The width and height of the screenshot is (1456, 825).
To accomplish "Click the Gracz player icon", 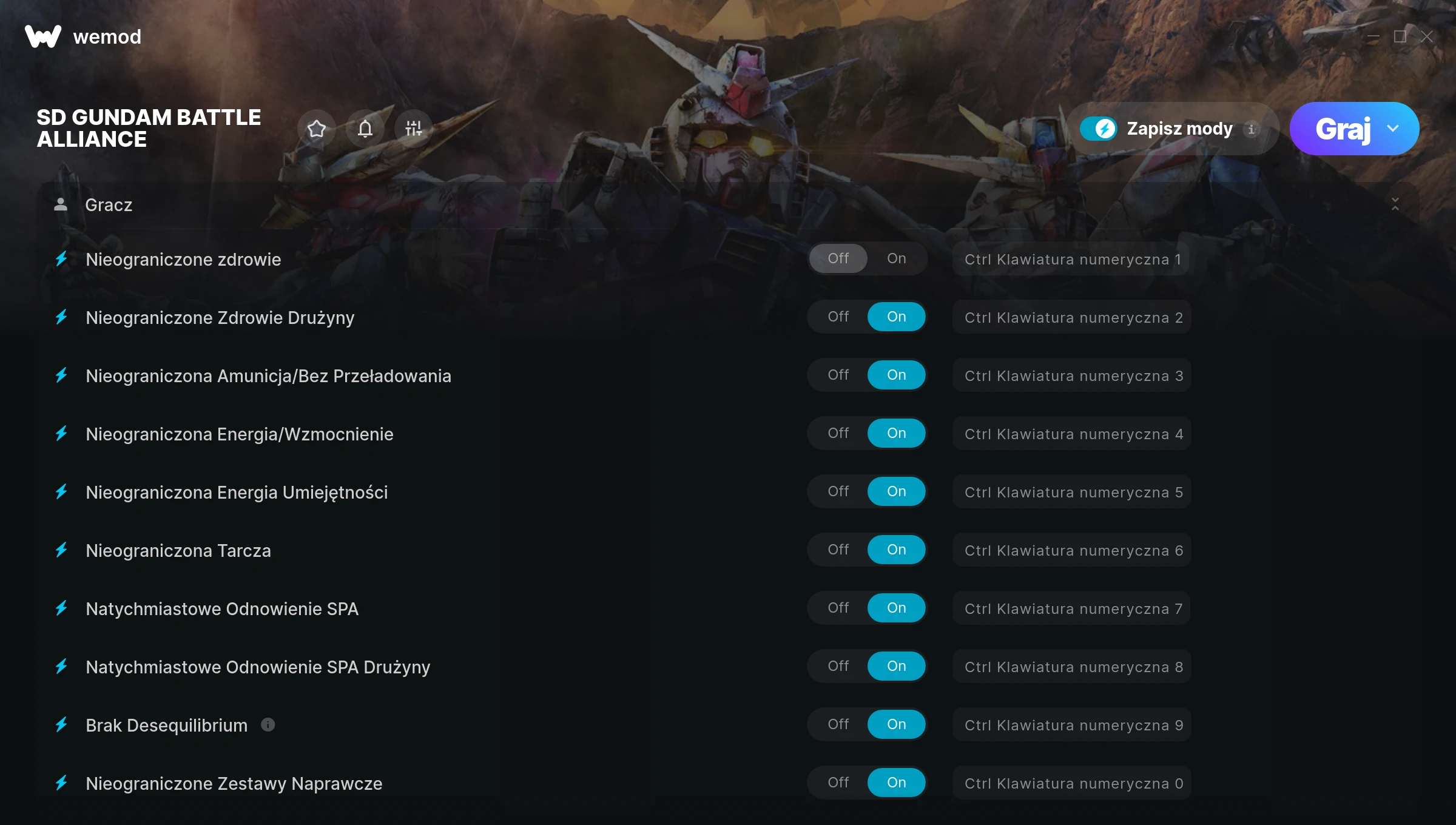I will click(x=61, y=204).
